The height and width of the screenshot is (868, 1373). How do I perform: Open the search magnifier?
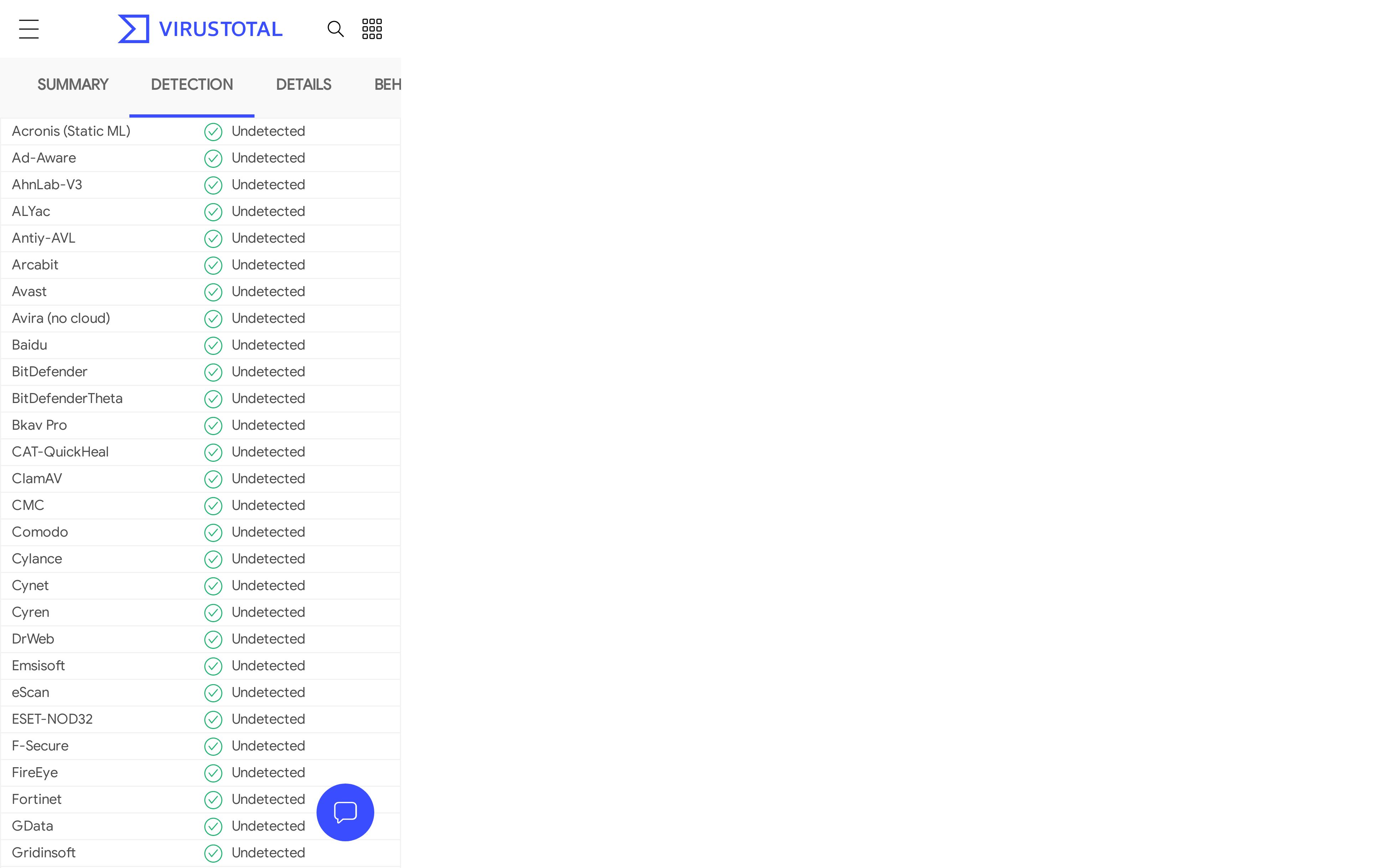point(335,29)
